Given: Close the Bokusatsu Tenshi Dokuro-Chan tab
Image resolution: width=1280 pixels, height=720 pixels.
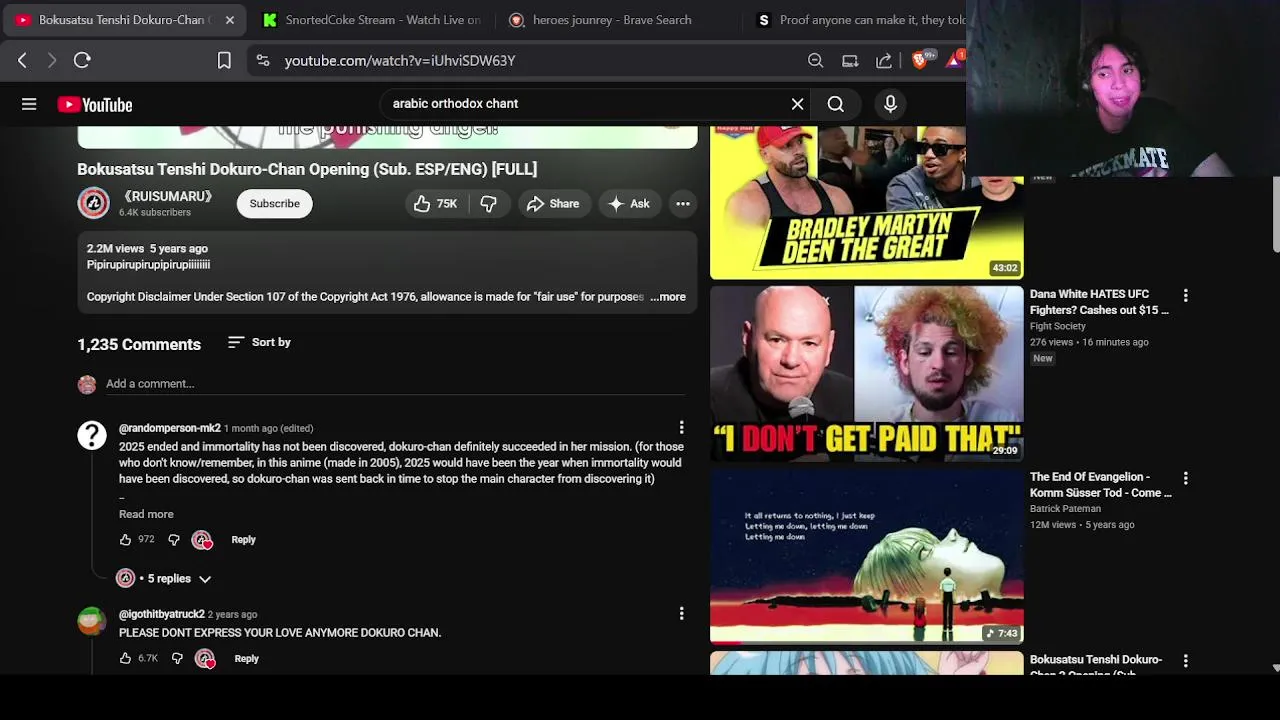Looking at the screenshot, I should tap(229, 20).
